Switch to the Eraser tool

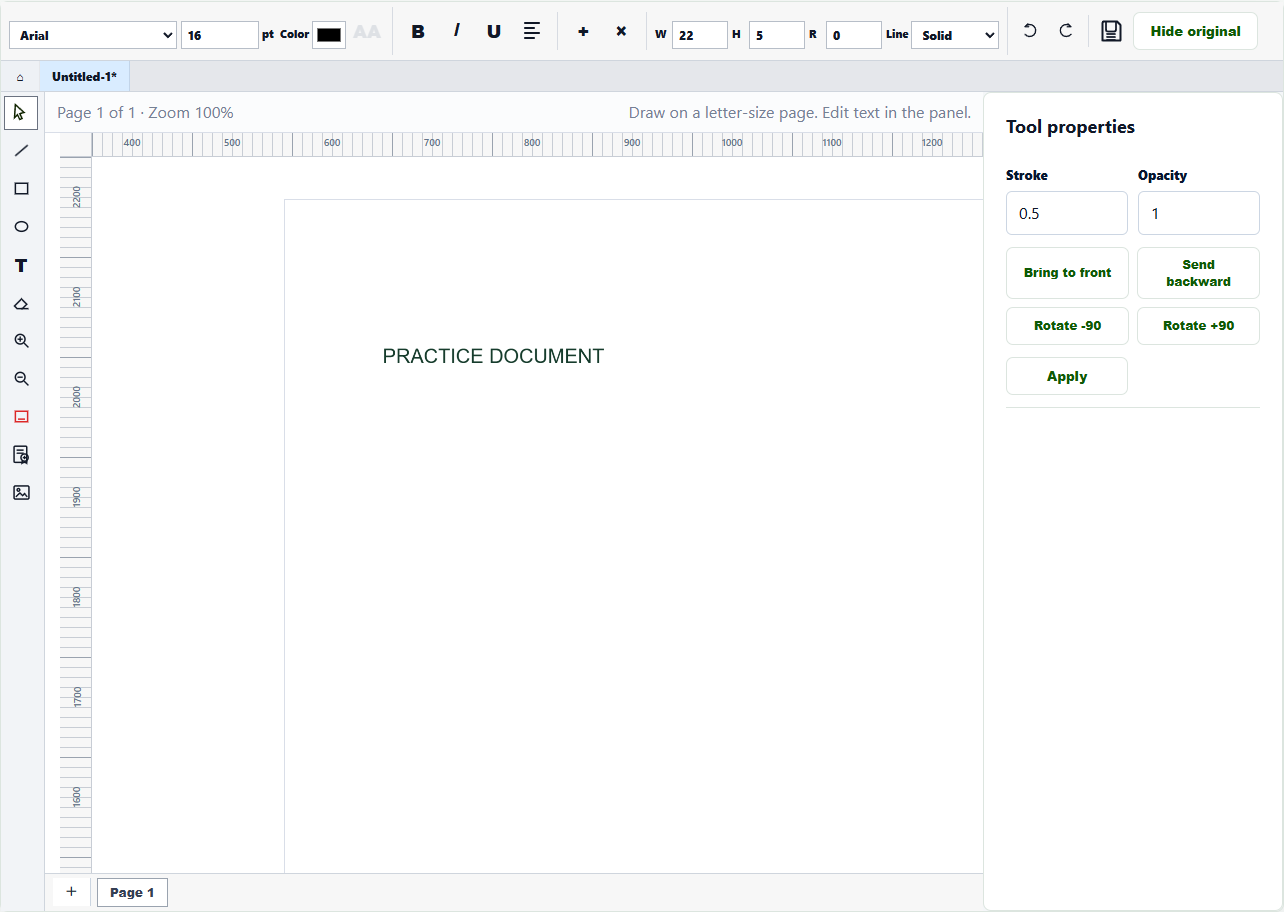[x=21, y=303]
